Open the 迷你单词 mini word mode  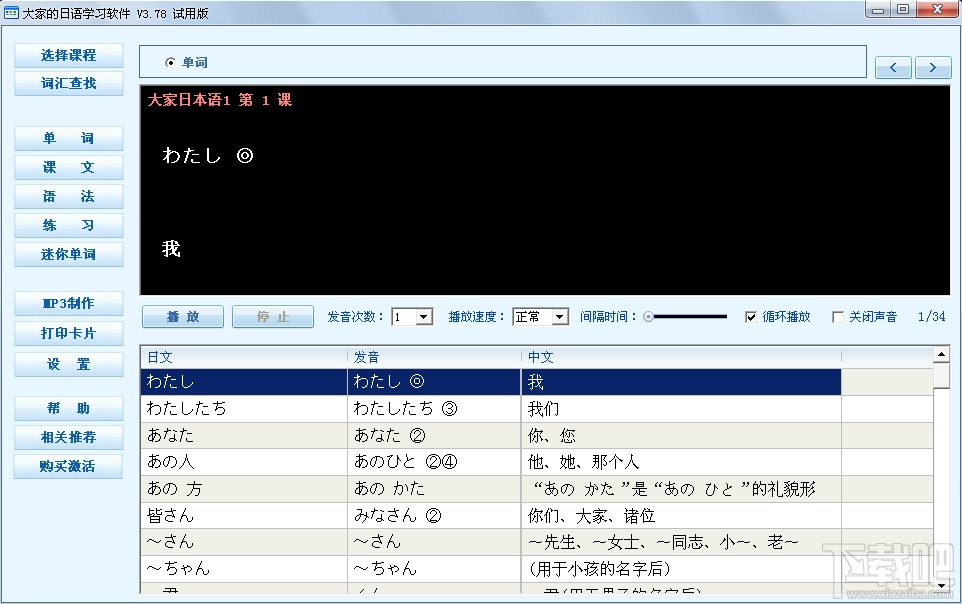tap(69, 254)
